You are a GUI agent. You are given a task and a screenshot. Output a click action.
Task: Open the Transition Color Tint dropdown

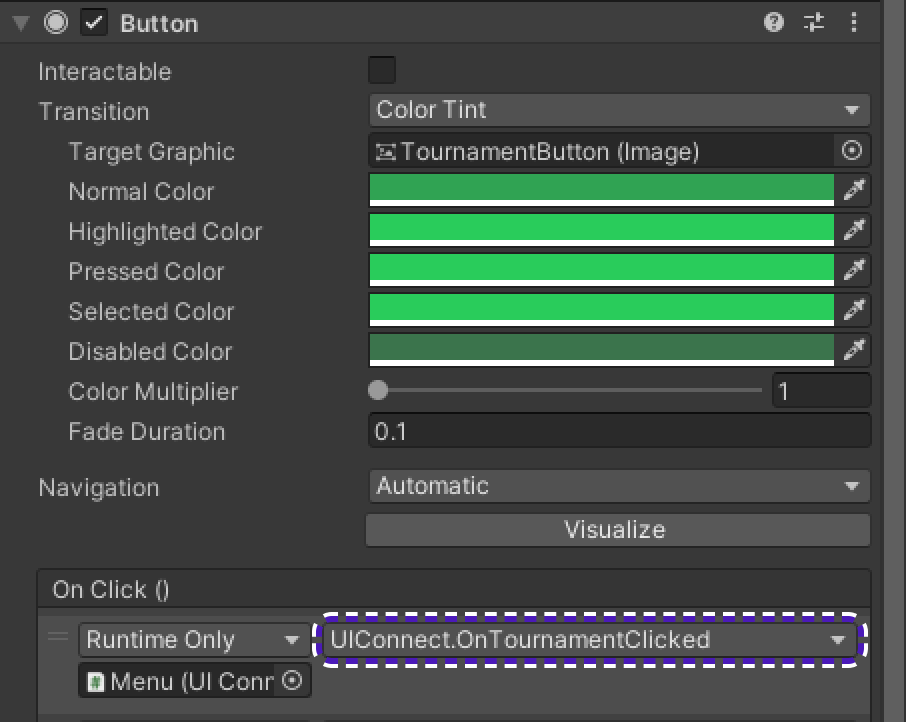point(619,110)
